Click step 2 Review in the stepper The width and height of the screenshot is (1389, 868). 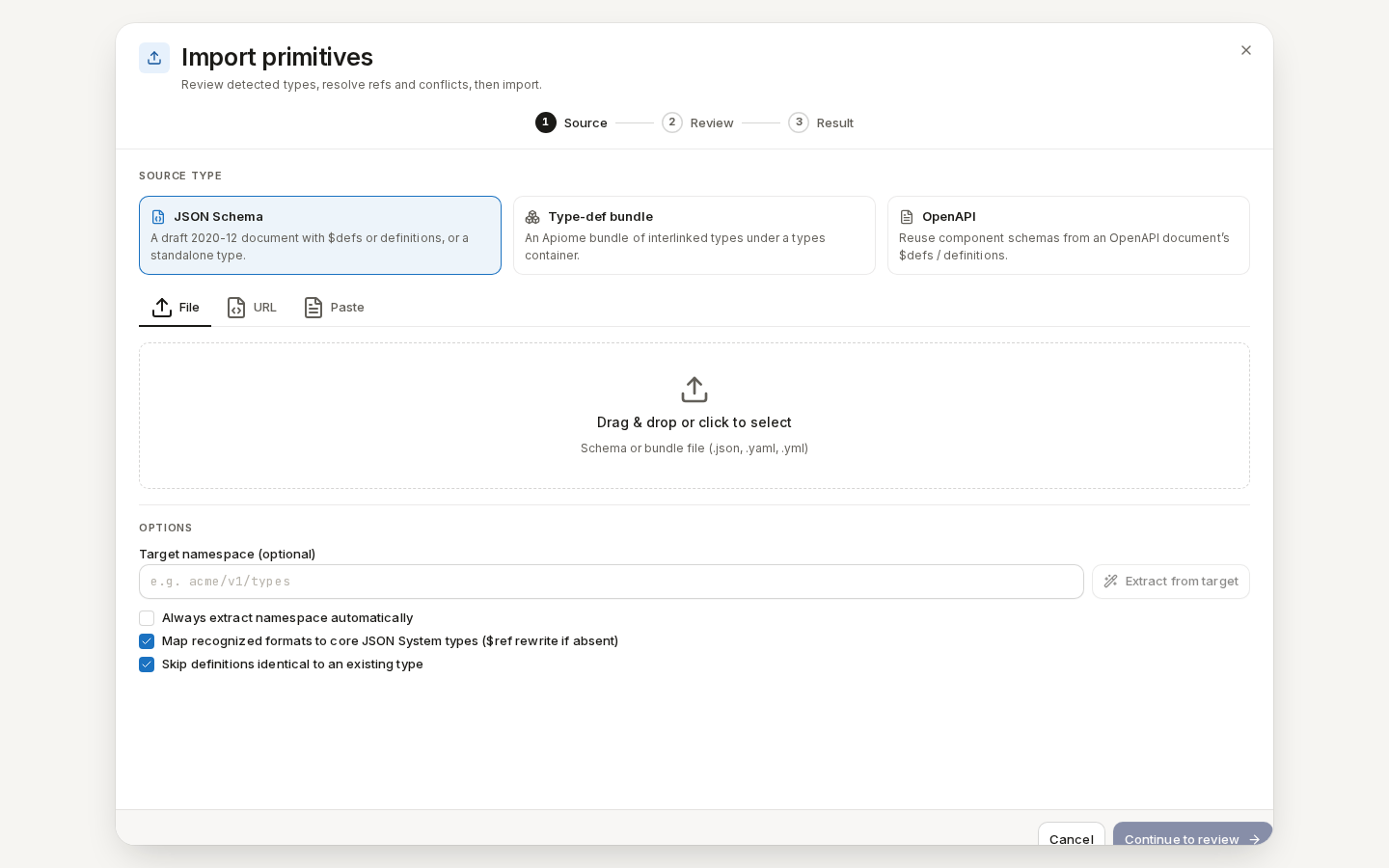(697, 122)
